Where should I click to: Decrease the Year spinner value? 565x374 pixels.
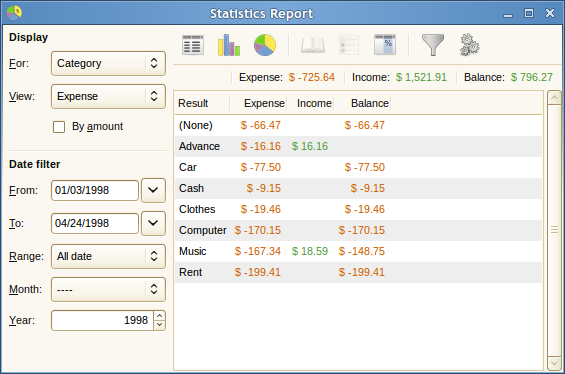[x=159, y=325]
